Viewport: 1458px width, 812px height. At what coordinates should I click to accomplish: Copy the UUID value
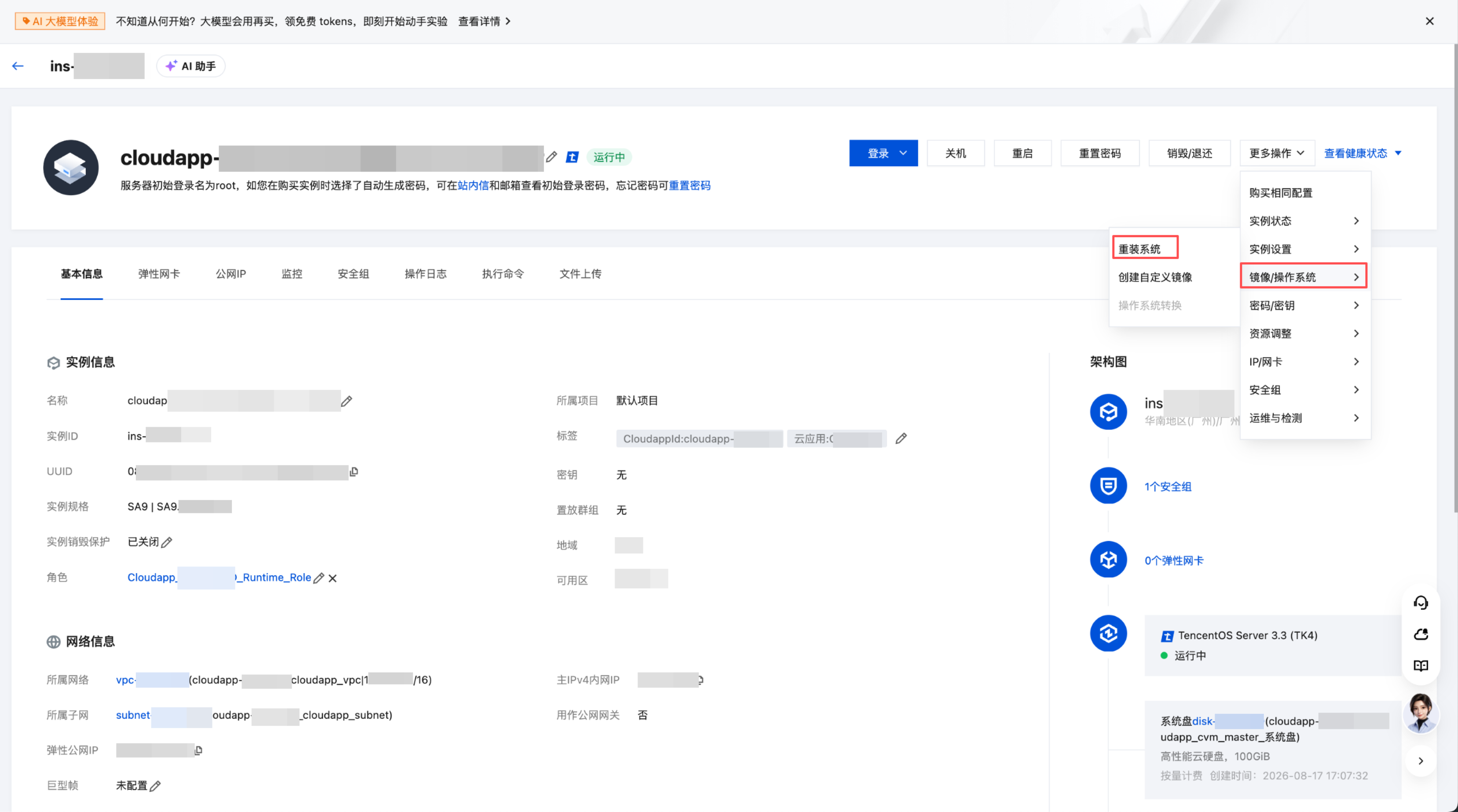[354, 472]
